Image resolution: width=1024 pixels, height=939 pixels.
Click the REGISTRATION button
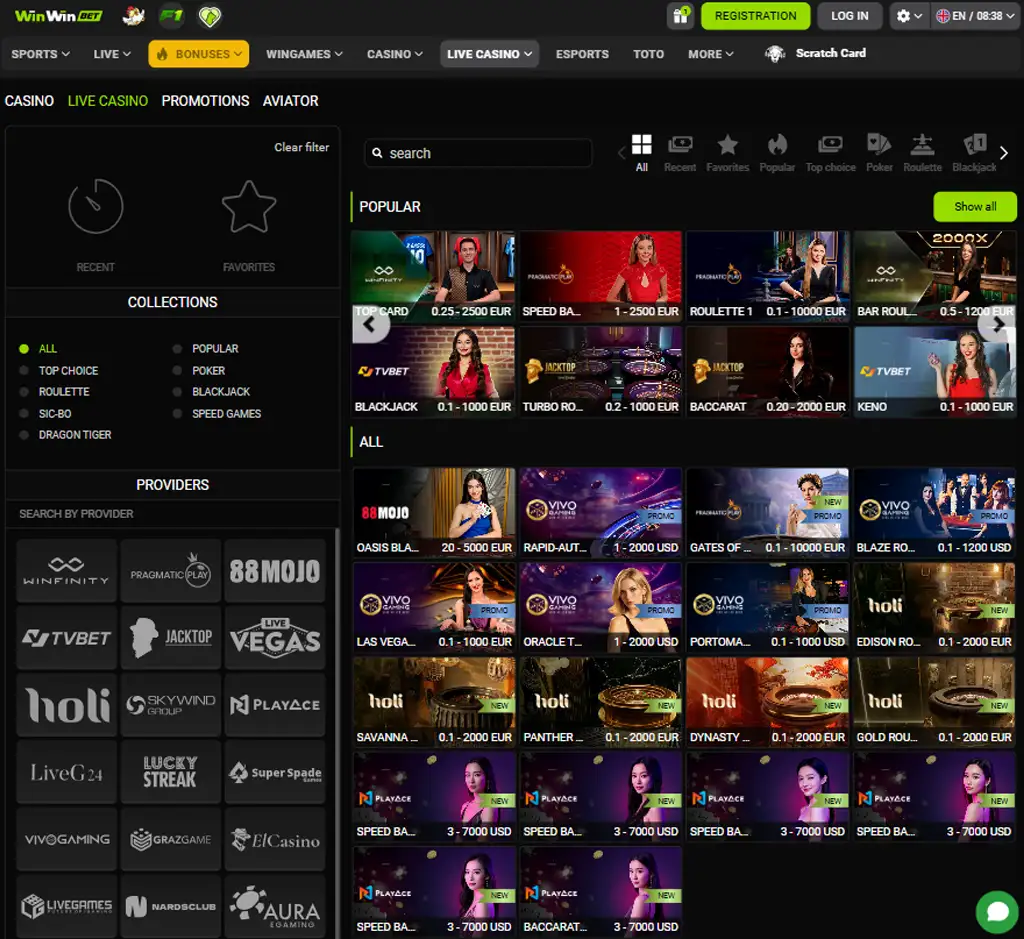(x=755, y=16)
